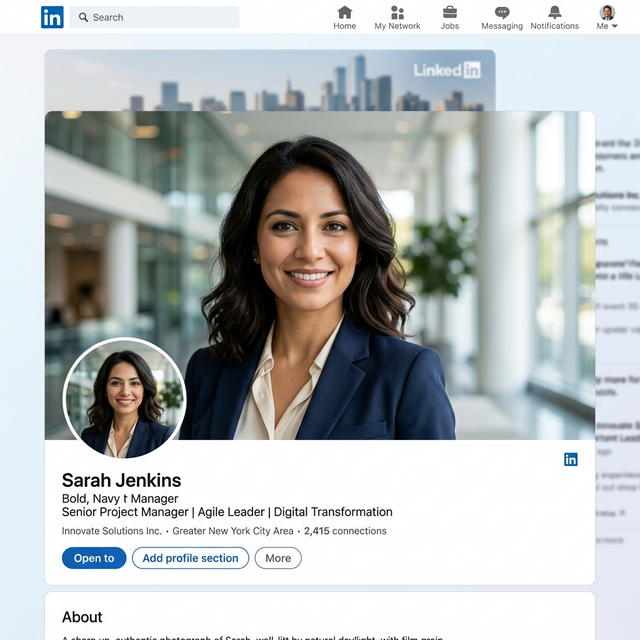Focus the Search input field
This screenshot has width=640, height=640.
coord(154,17)
